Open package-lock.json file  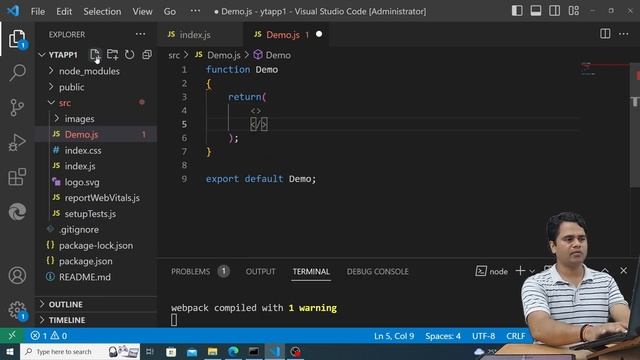96,245
